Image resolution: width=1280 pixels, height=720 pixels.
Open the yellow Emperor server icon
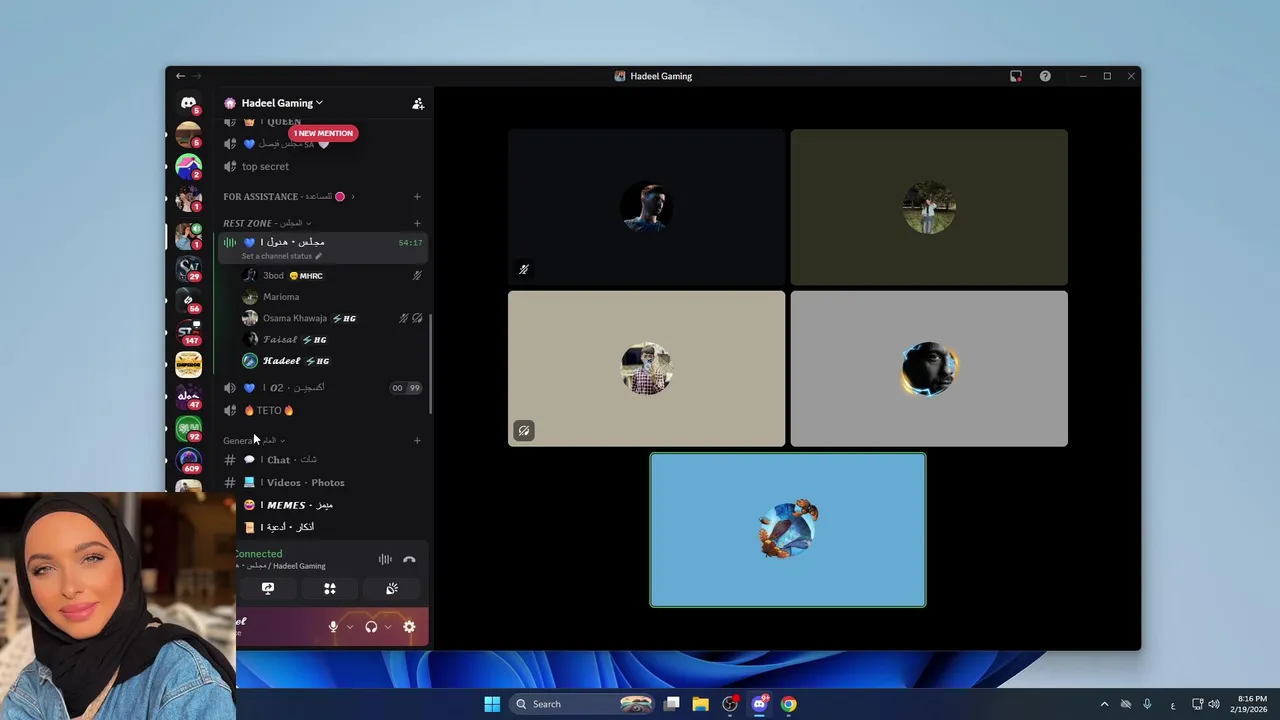188,364
